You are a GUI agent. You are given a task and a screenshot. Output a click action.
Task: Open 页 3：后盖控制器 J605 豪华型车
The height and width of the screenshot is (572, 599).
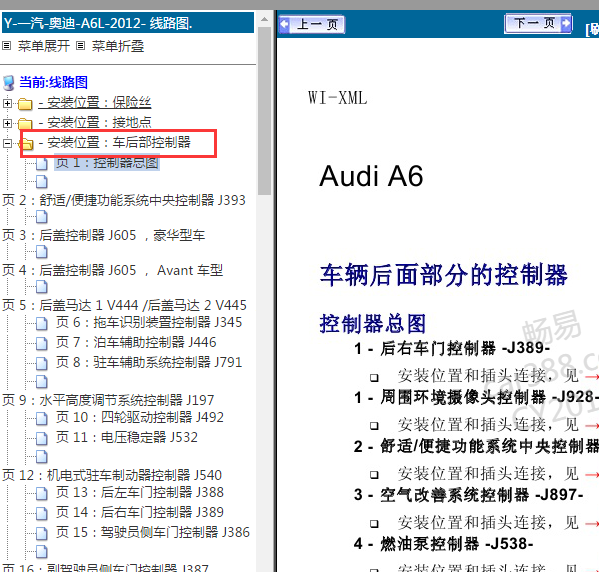(x=104, y=235)
